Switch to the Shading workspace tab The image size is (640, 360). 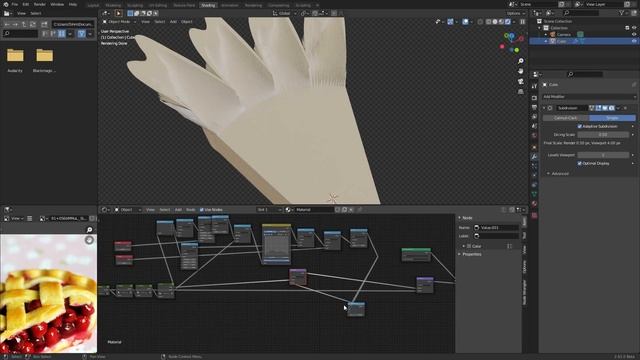point(208,5)
